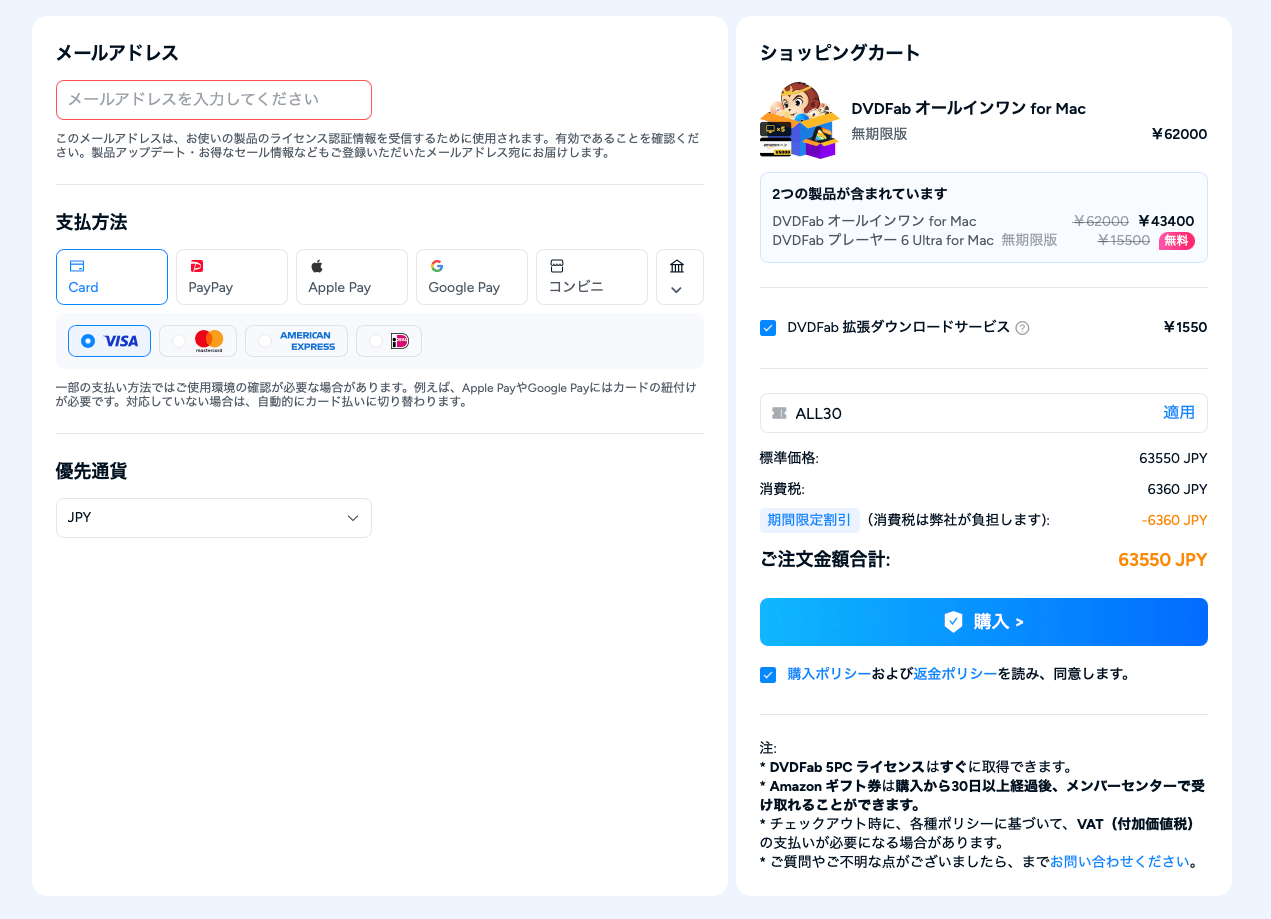
Task: Select the Apple Pay payment method tab
Action: 352,277
